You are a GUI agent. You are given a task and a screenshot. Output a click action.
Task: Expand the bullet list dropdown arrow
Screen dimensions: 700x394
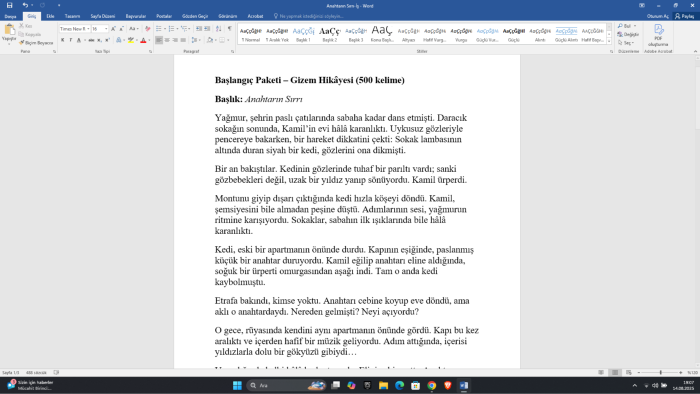(165, 29)
